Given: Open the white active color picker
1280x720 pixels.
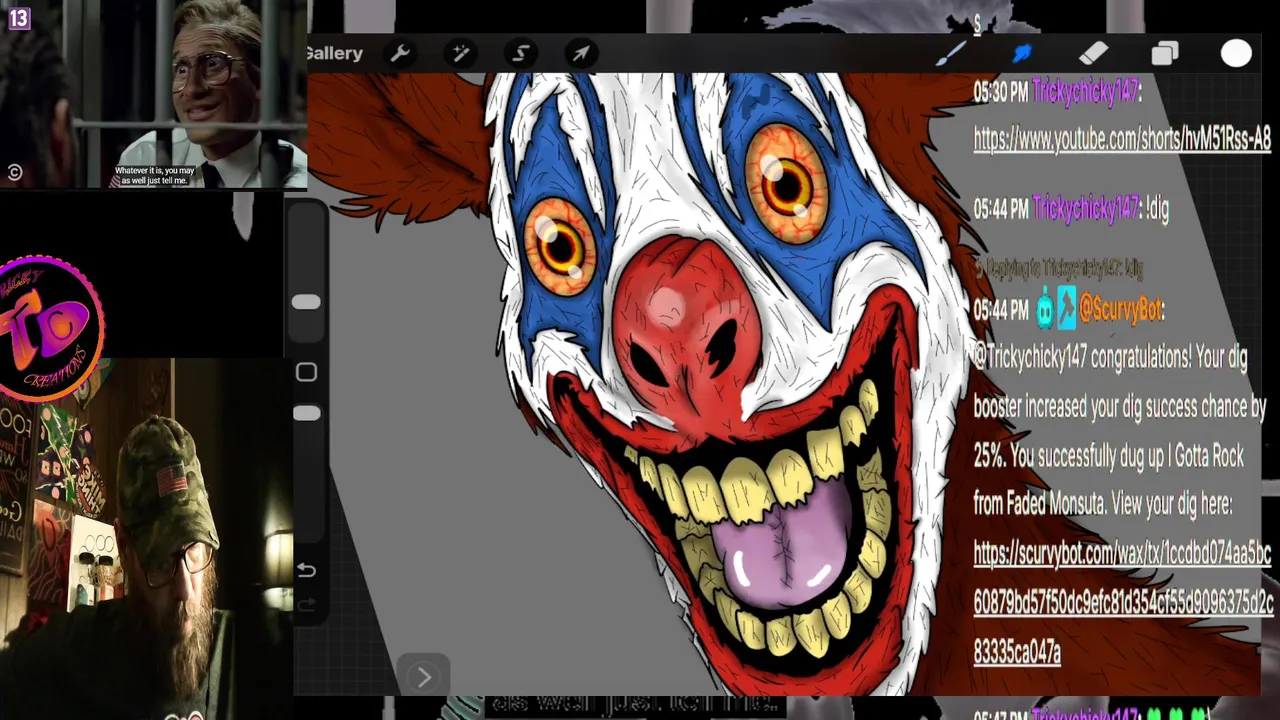Looking at the screenshot, I should pos(1236,53).
